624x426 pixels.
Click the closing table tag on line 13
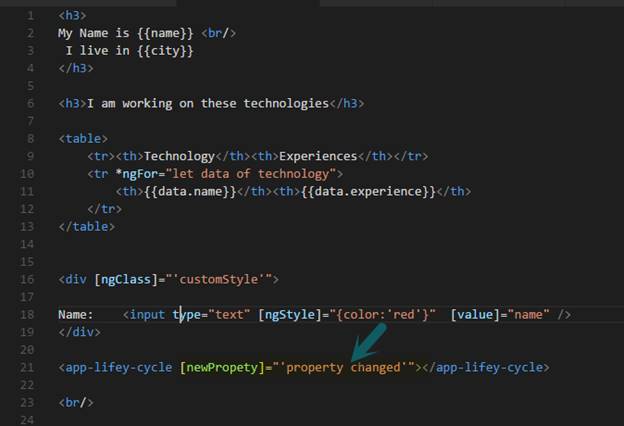click(87, 227)
